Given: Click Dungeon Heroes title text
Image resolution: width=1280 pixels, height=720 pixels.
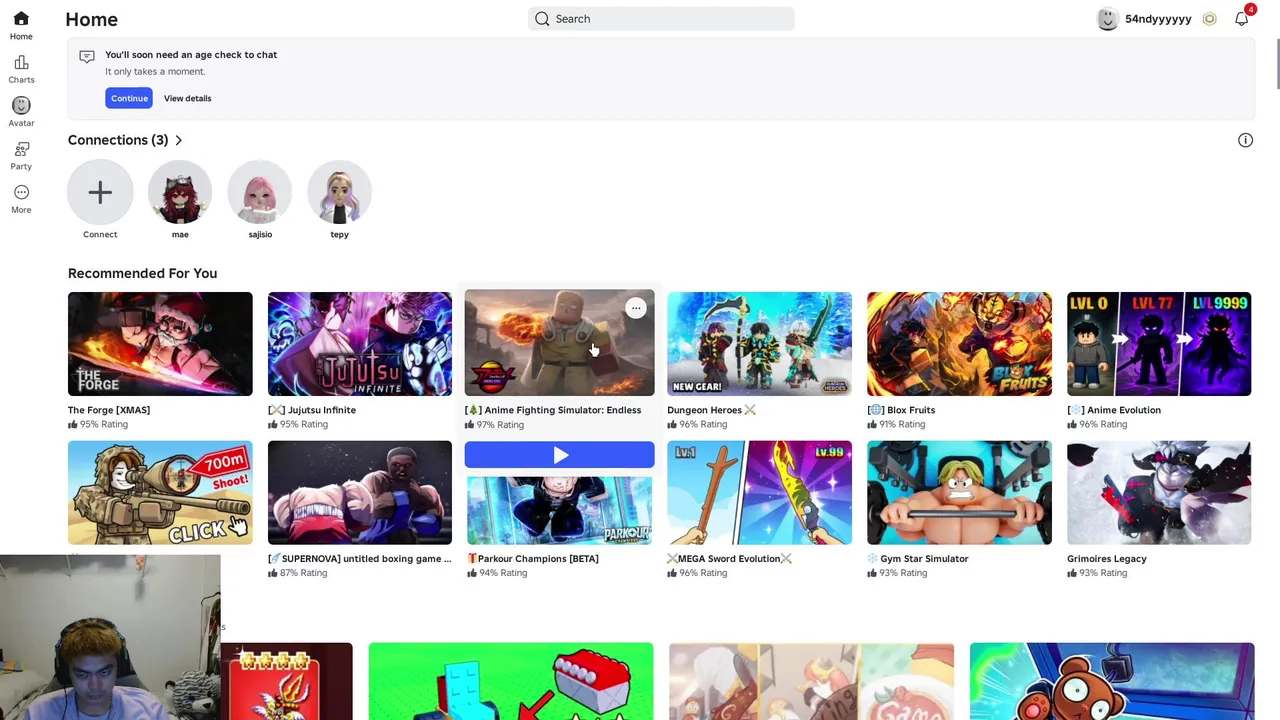Looking at the screenshot, I should tap(711, 410).
